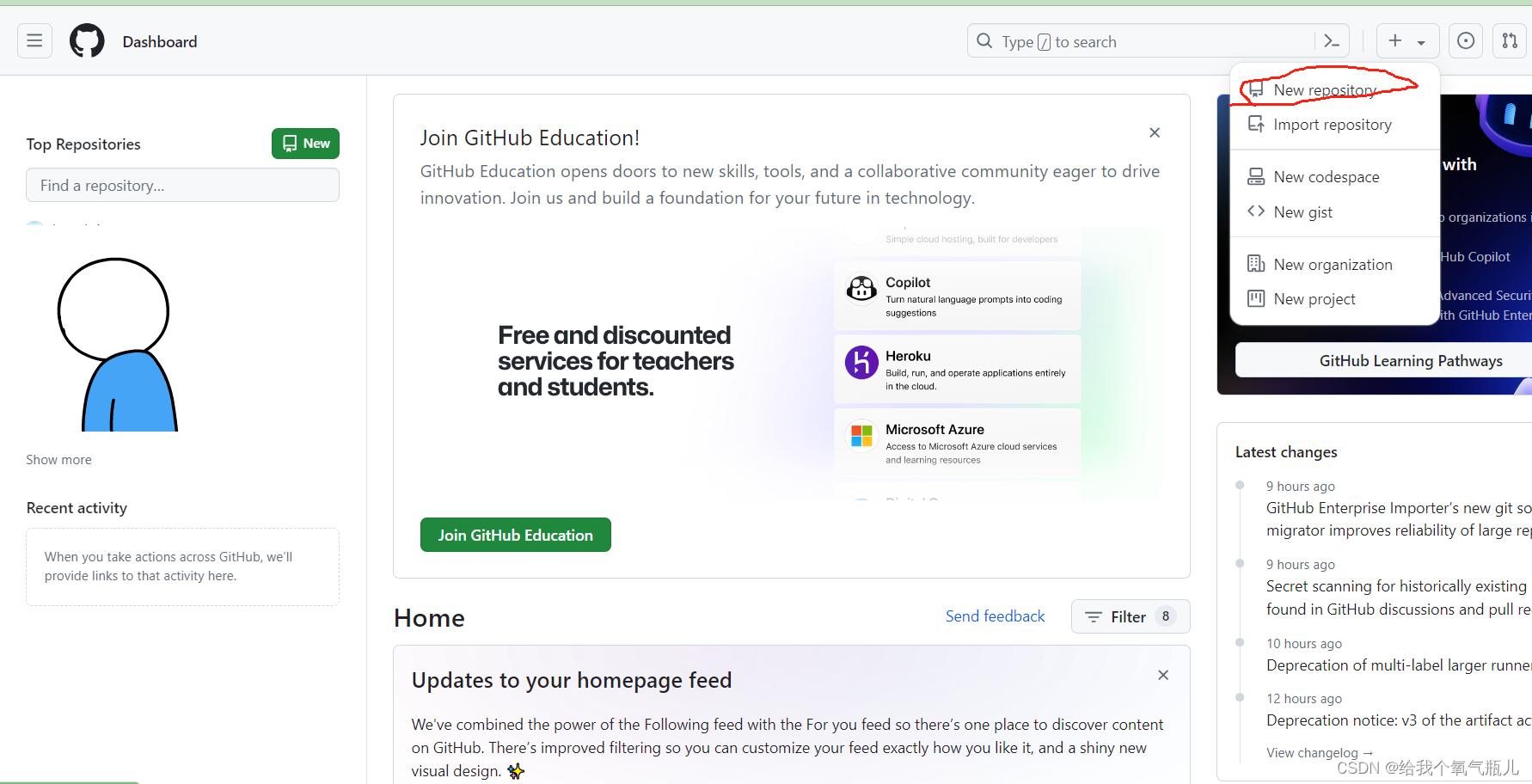Screen dimensions: 1532x784
Task: Select New repository from the menu
Action: 1327,89
